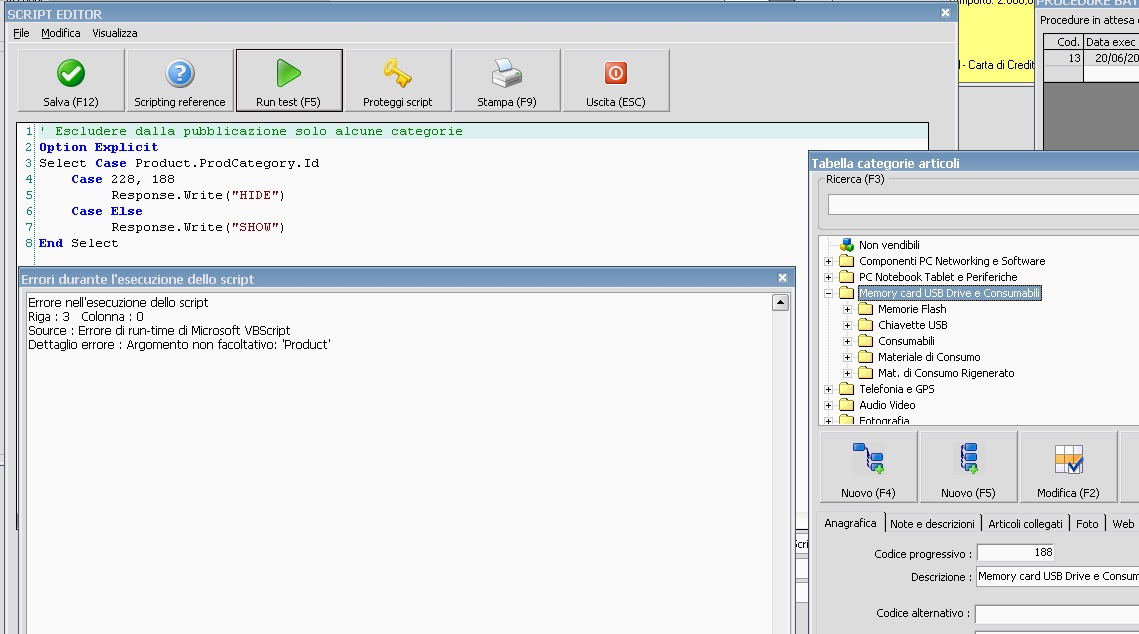Expand Memorie Flash node
Screen dimensions: 1139x634
pyautogui.click(x=848, y=309)
